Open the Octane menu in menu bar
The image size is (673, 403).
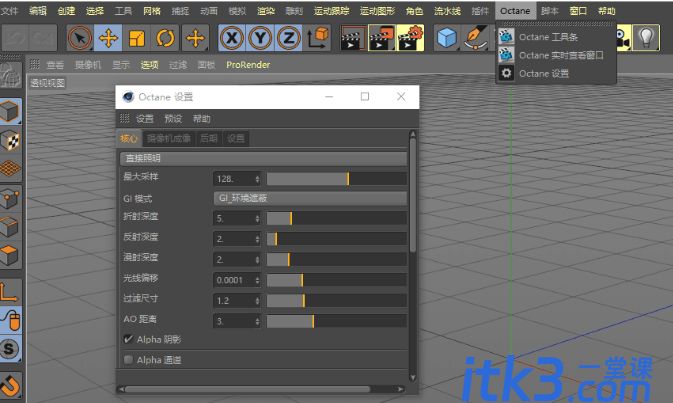point(515,11)
